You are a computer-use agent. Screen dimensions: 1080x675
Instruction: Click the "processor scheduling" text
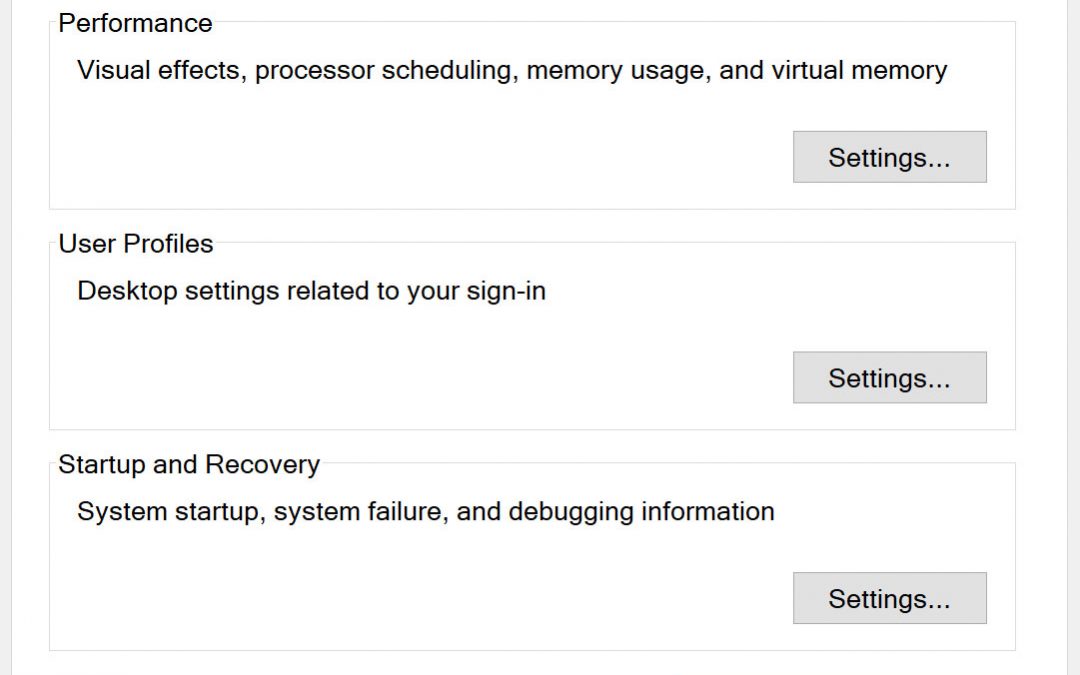[386, 71]
